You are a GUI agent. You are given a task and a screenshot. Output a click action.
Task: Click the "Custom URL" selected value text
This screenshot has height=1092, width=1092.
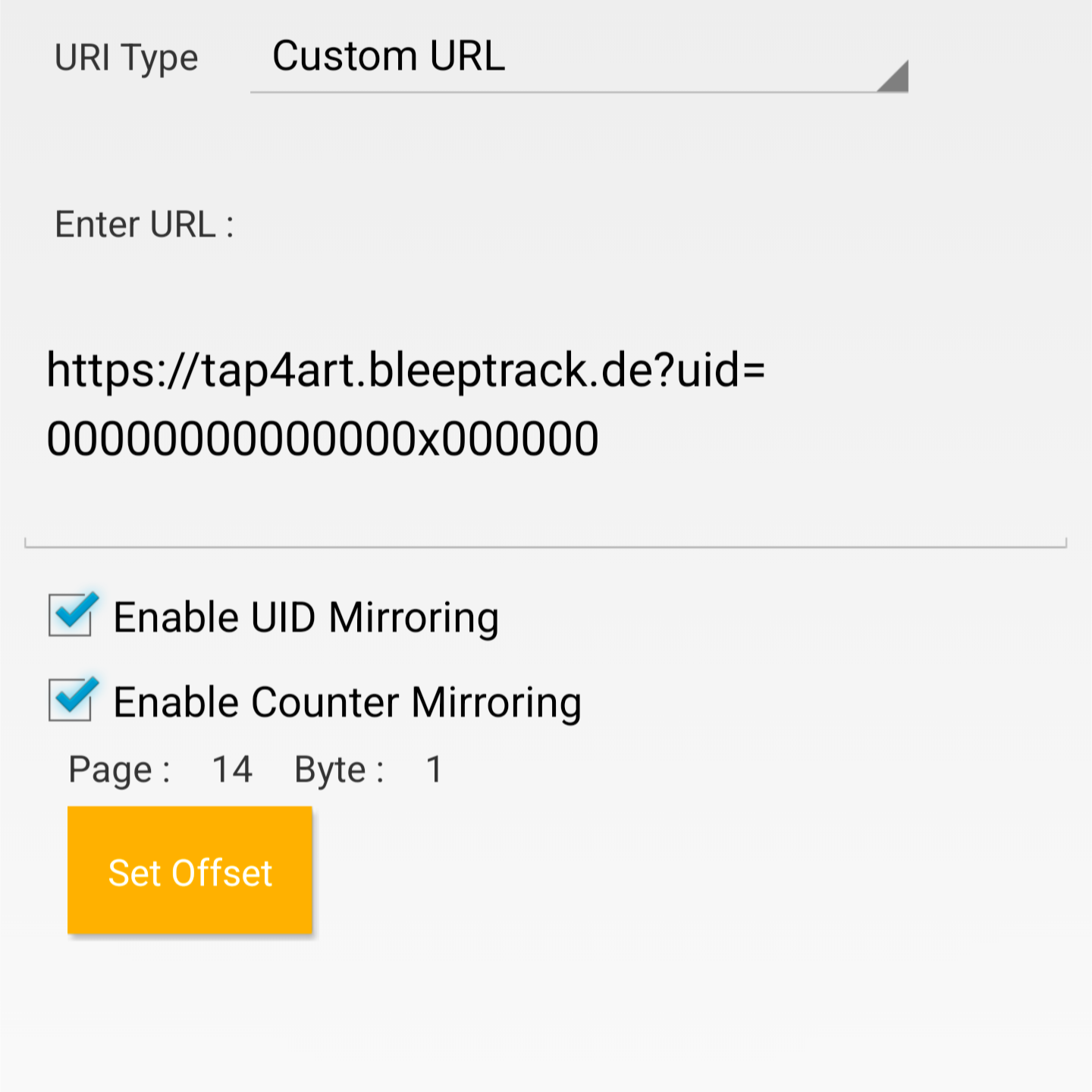point(388,57)
